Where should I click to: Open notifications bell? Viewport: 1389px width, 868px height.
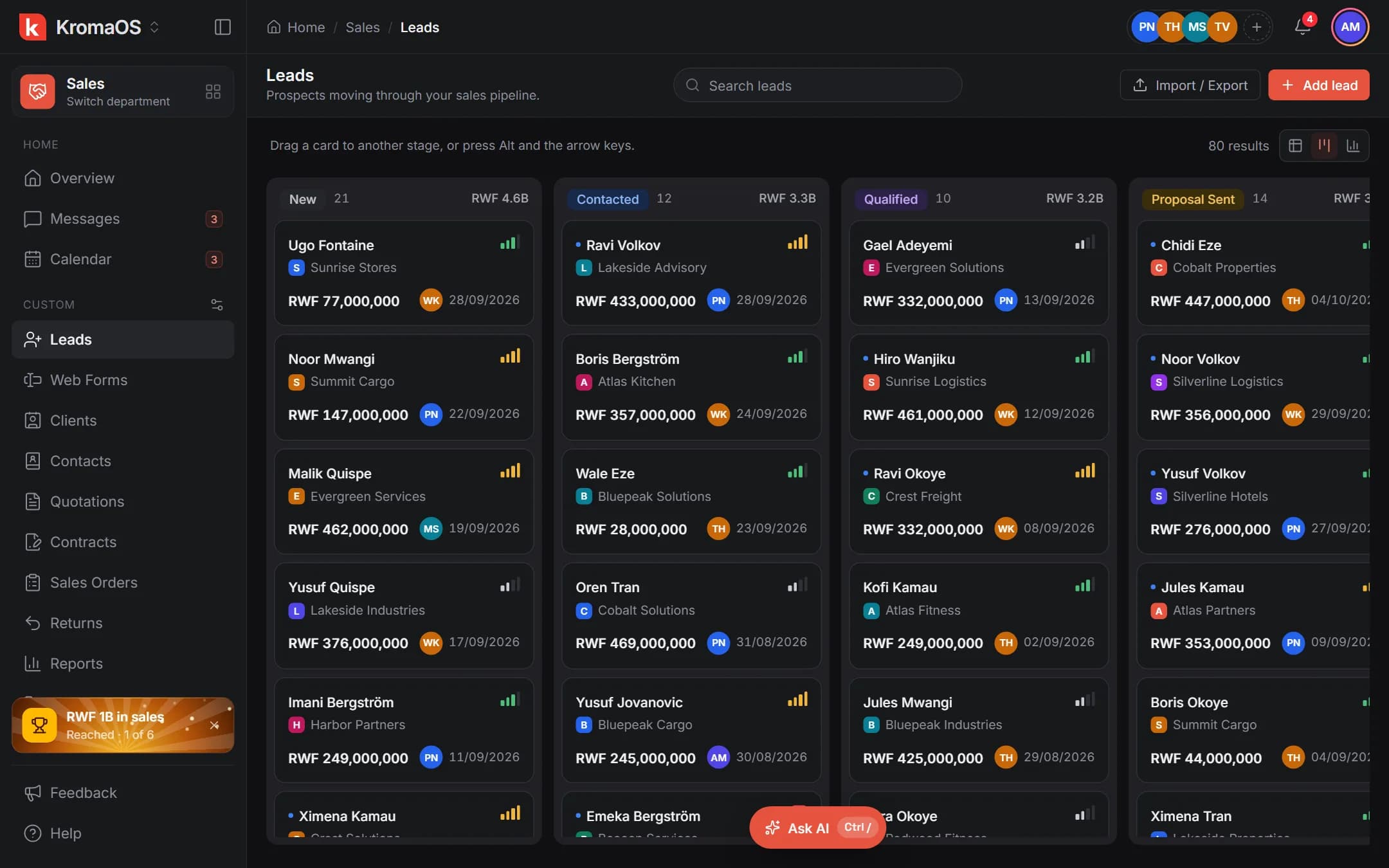tap(1302, 27)
